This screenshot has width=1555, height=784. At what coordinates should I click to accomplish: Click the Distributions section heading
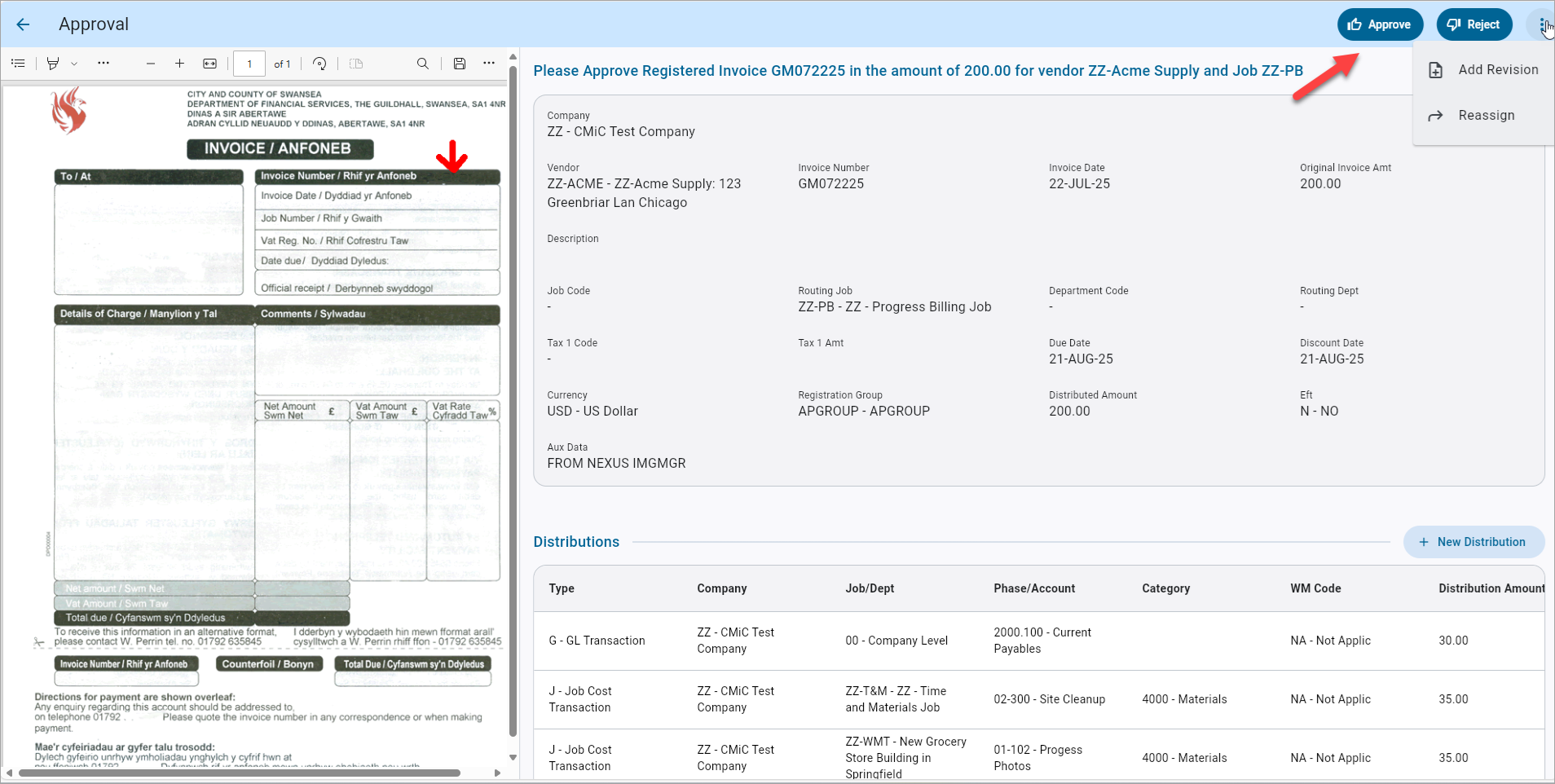pyautogui.click(x=576, y=542)
